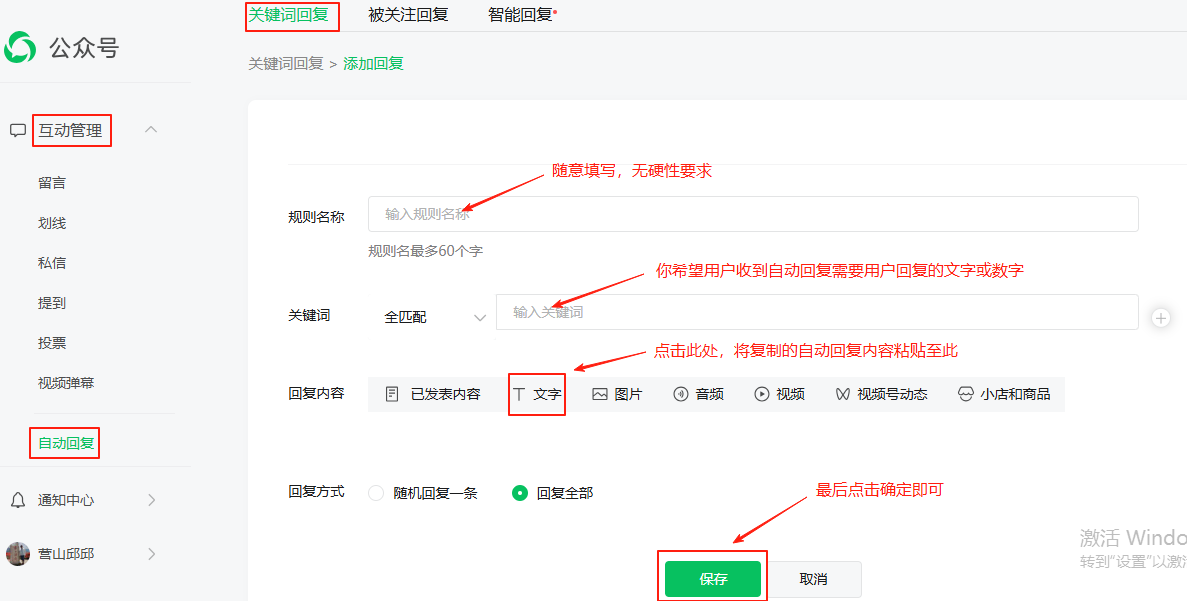Click the 通知中心 bell icon
Viewport: 1187px width, 601px height.
click(17, 500)
